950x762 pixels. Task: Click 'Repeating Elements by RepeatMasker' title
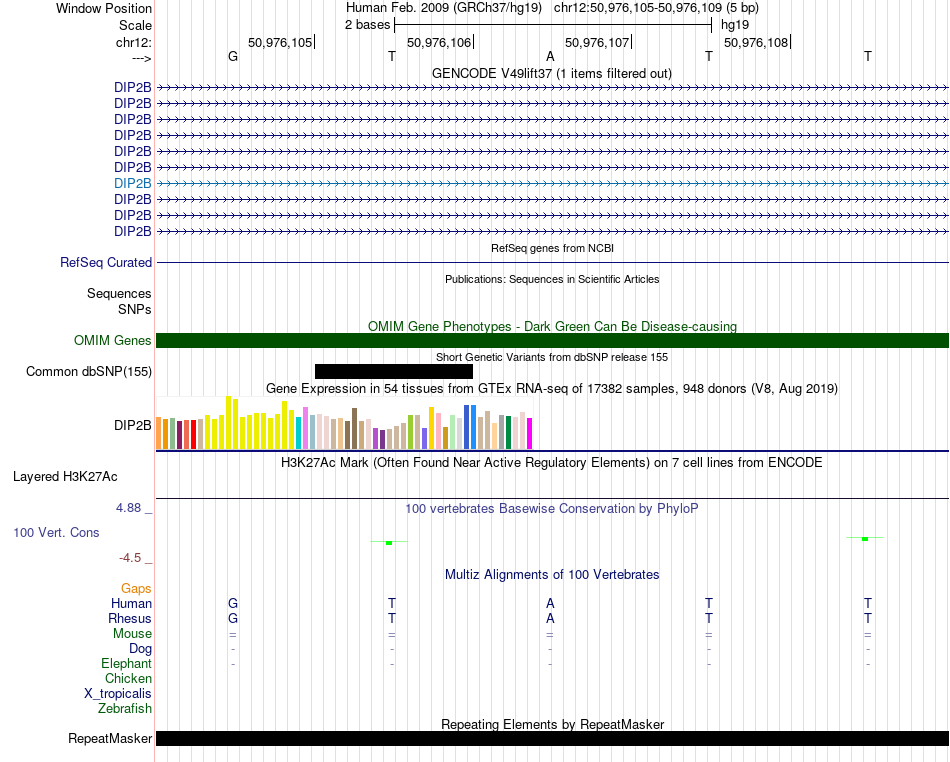coord(553,724)
